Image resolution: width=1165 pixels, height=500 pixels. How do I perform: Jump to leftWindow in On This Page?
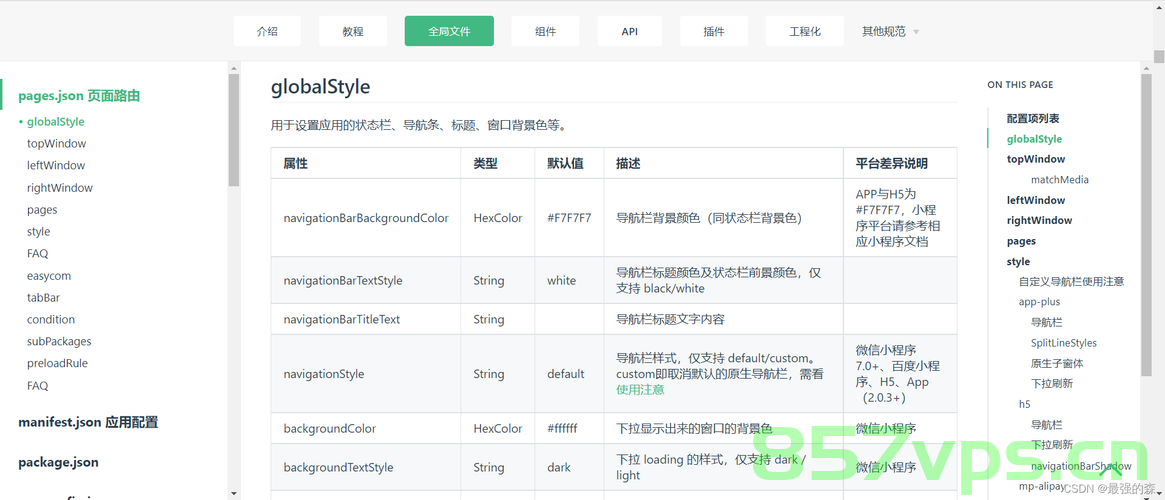tap(1036, 200)
